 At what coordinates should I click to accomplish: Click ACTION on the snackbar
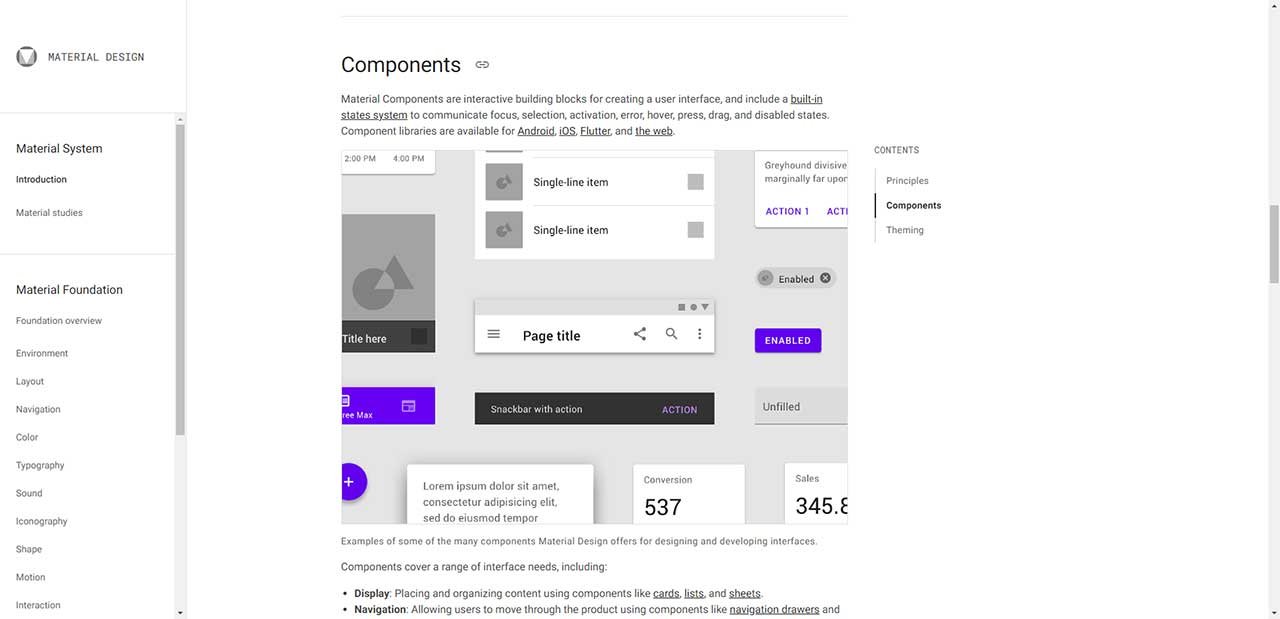pyautogui.click(x=679, y=410)
